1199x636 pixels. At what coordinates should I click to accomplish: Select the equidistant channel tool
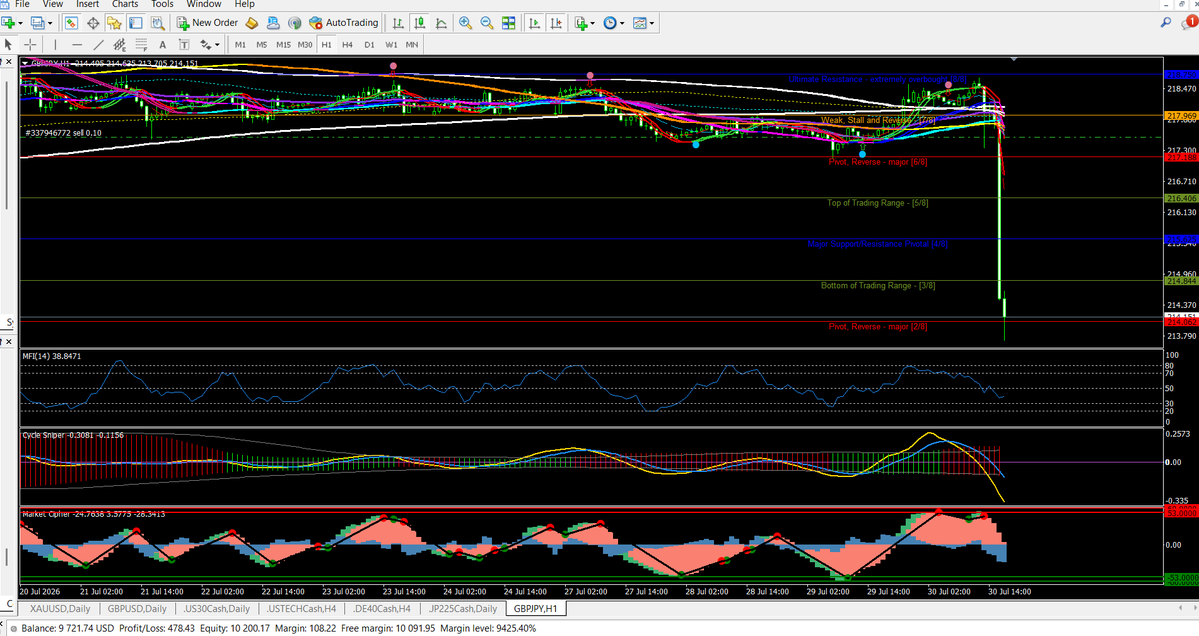click(119, 44)
